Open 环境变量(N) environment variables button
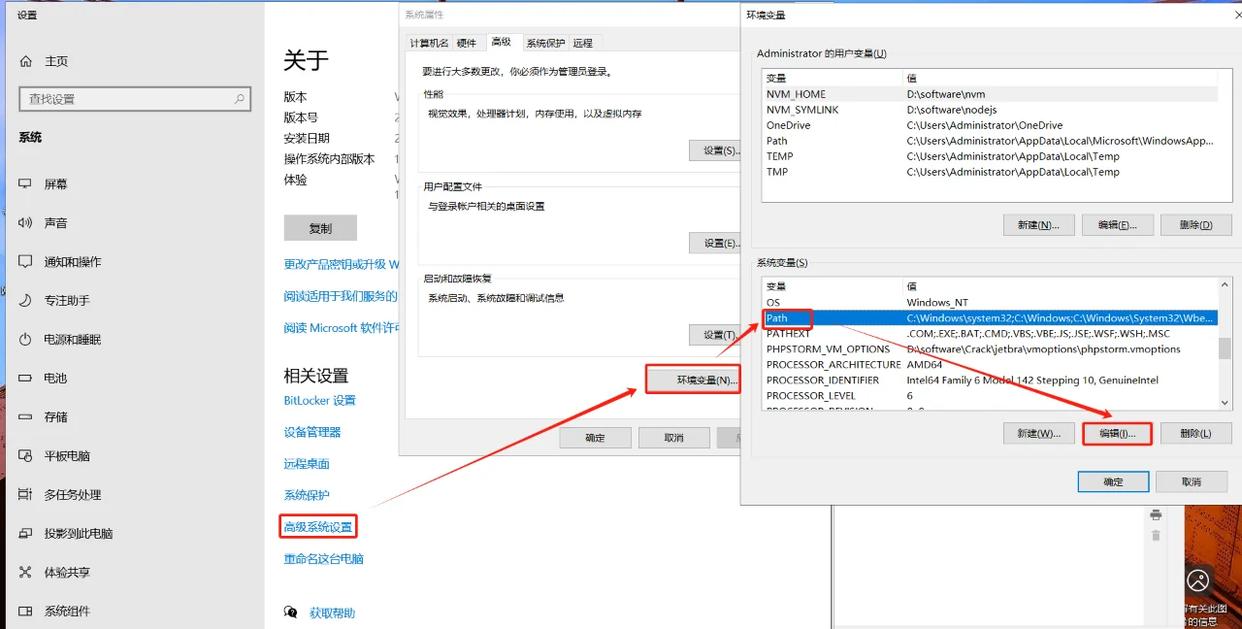 click(692, 380)
